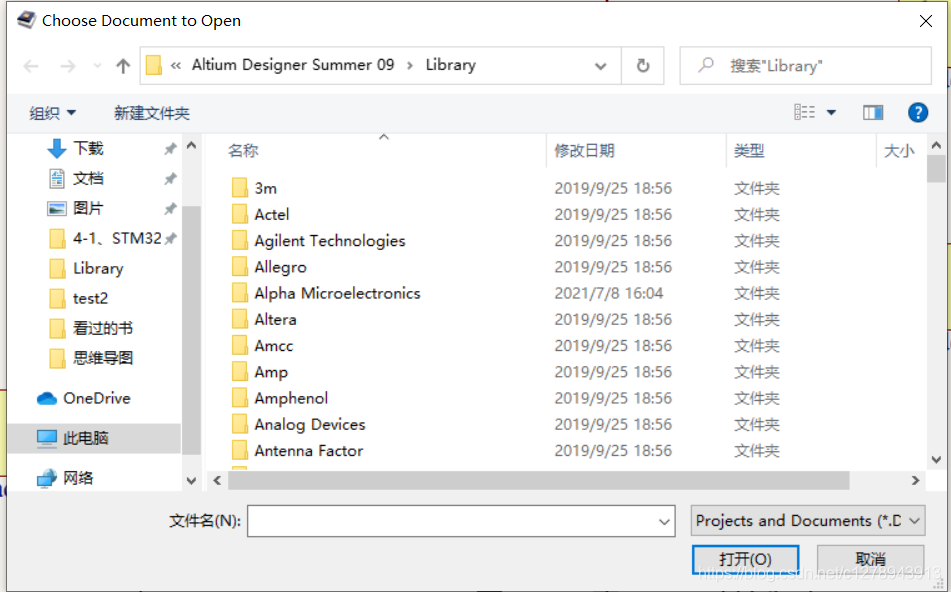Image resolution: width=951 pixels, height=592 pixels.
Task: Click the 文件名 input field
Action: (452, 521)
